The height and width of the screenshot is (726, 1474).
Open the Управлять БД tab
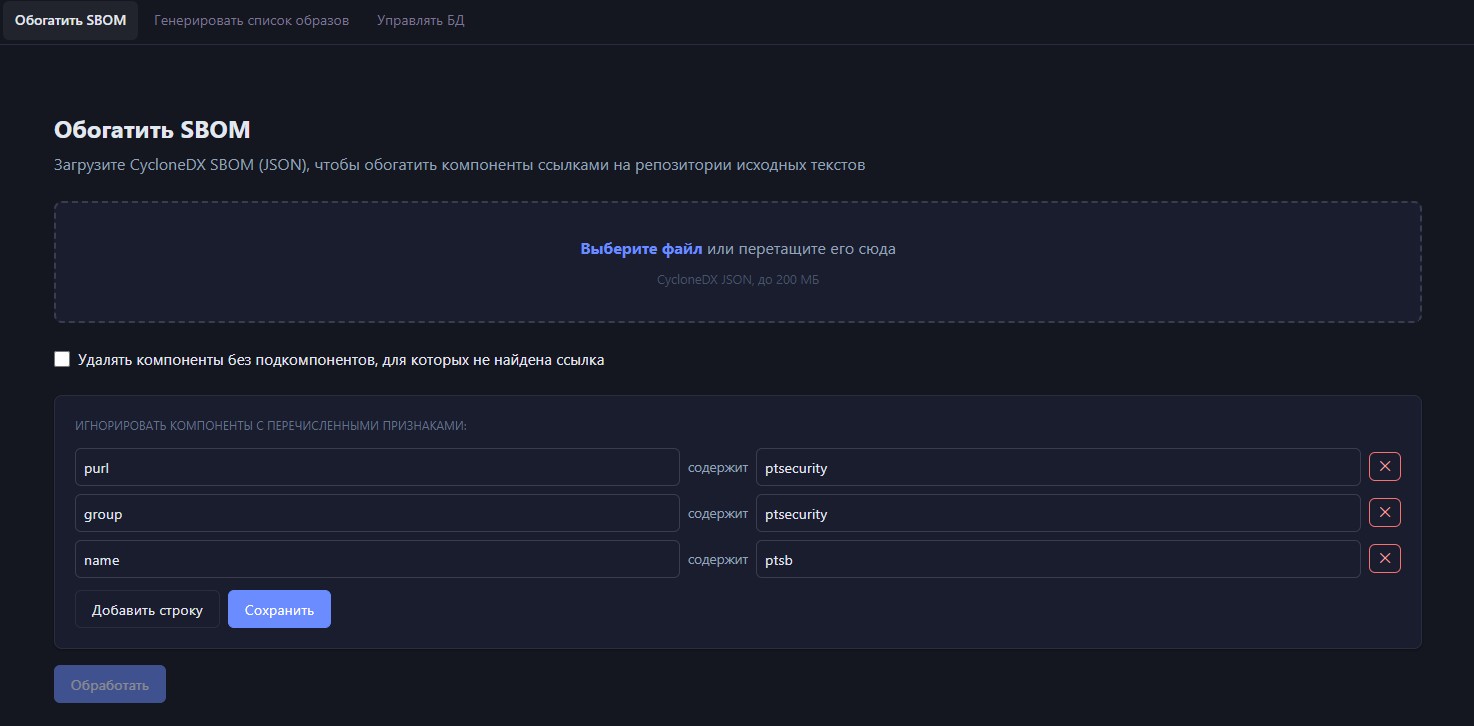point(421,20)
